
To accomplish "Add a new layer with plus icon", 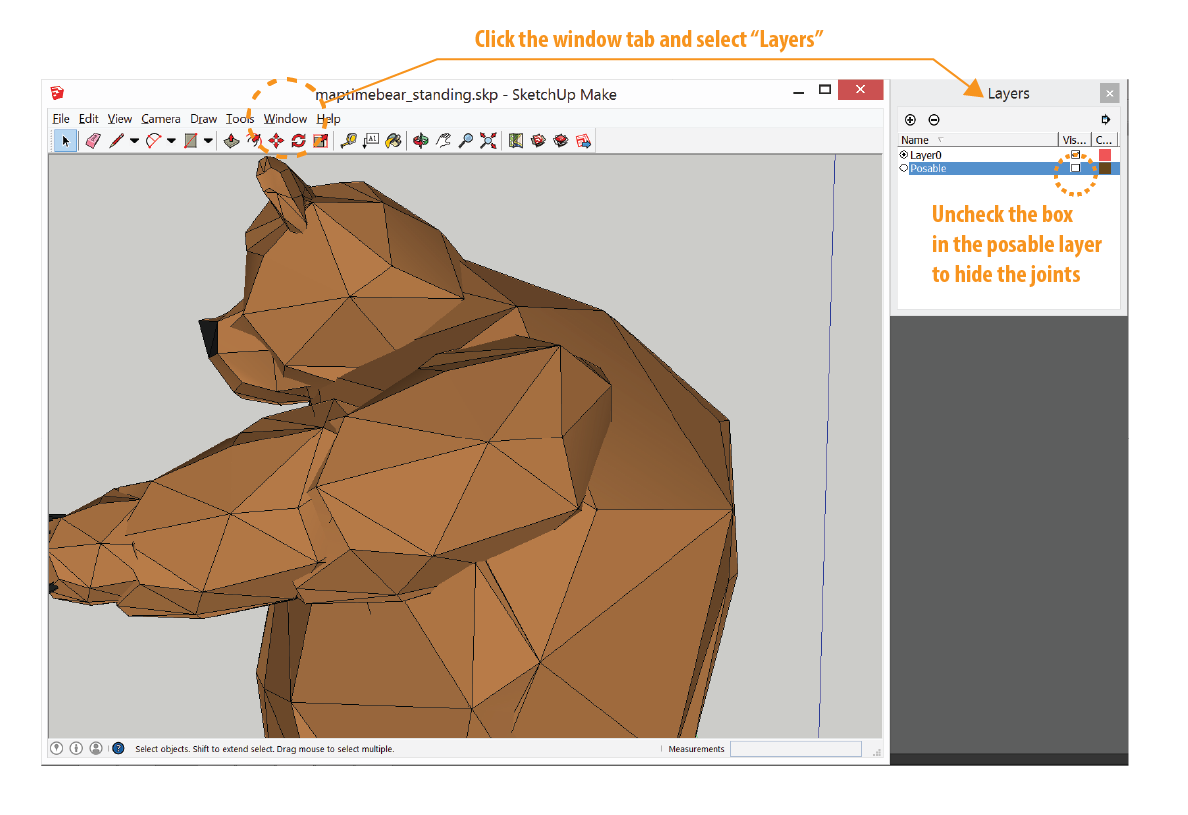I will tap(911, 120).
